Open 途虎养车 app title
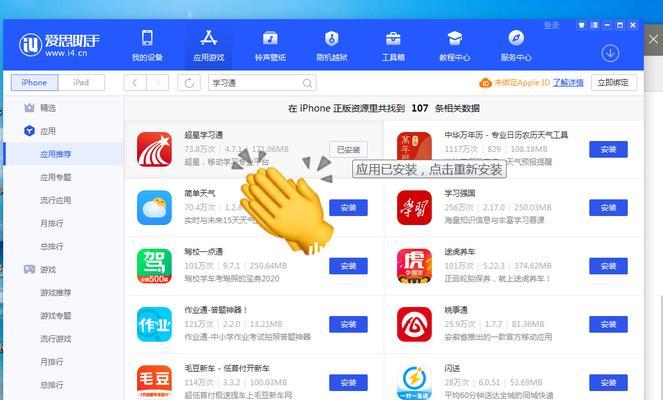This screenshot has width=663, height=400. click(460, 252)
